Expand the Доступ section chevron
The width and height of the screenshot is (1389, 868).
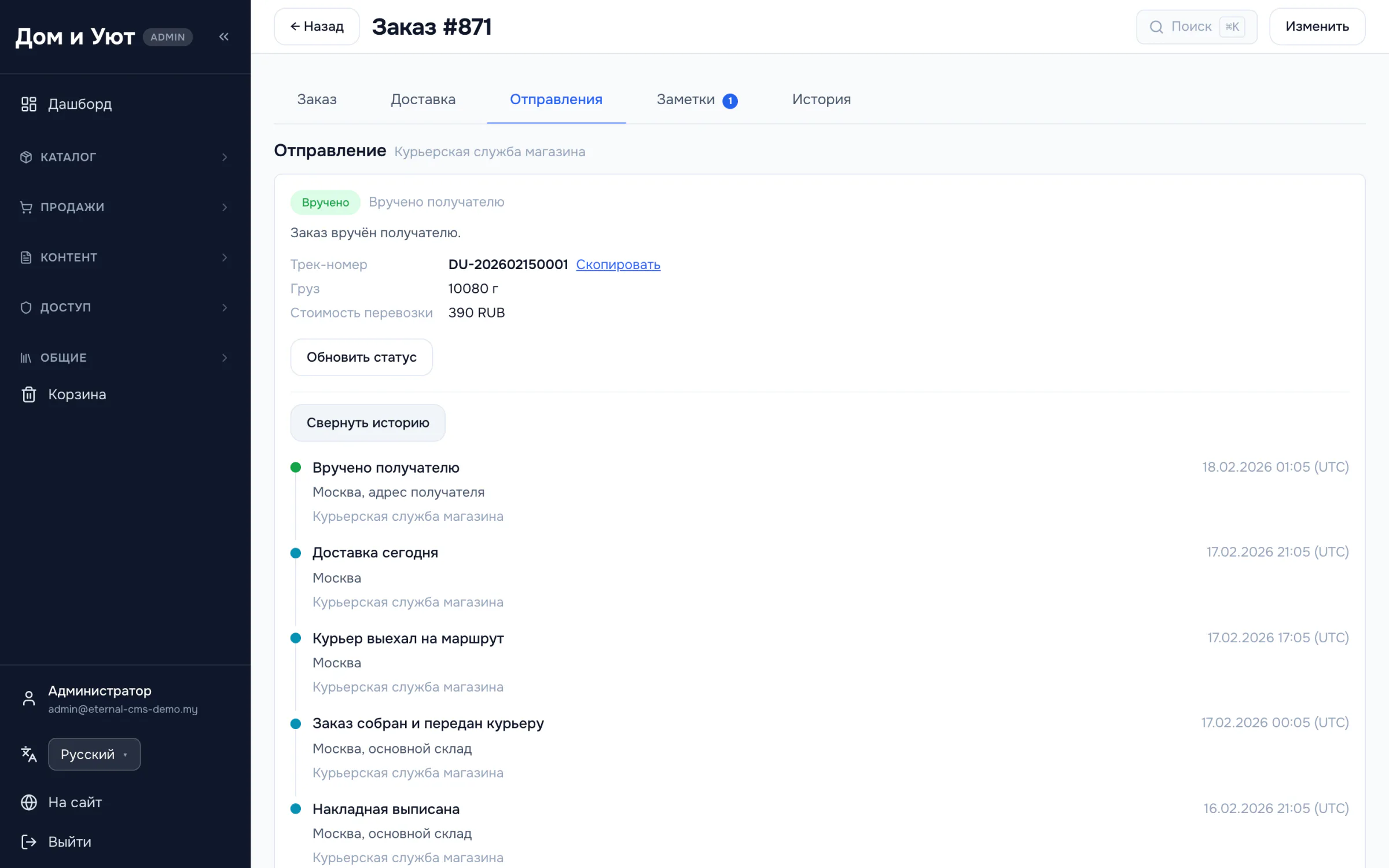click(225, 307)
